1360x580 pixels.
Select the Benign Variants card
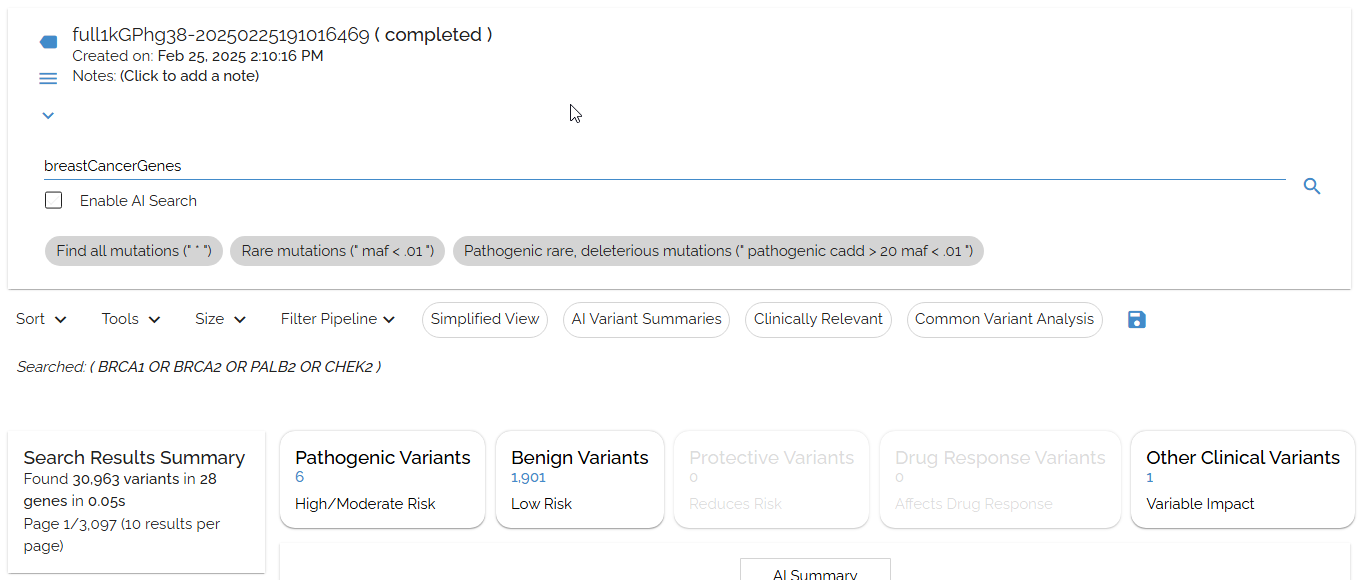(580, 479)
